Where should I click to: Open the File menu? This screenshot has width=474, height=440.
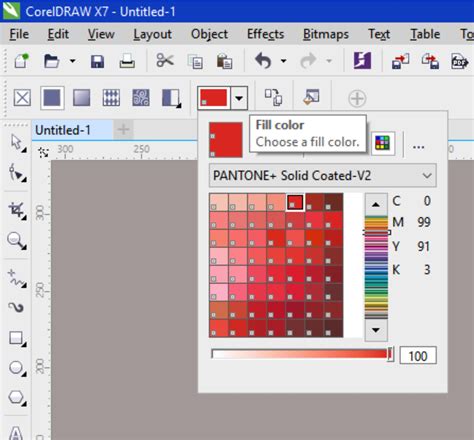pos(19,34)
